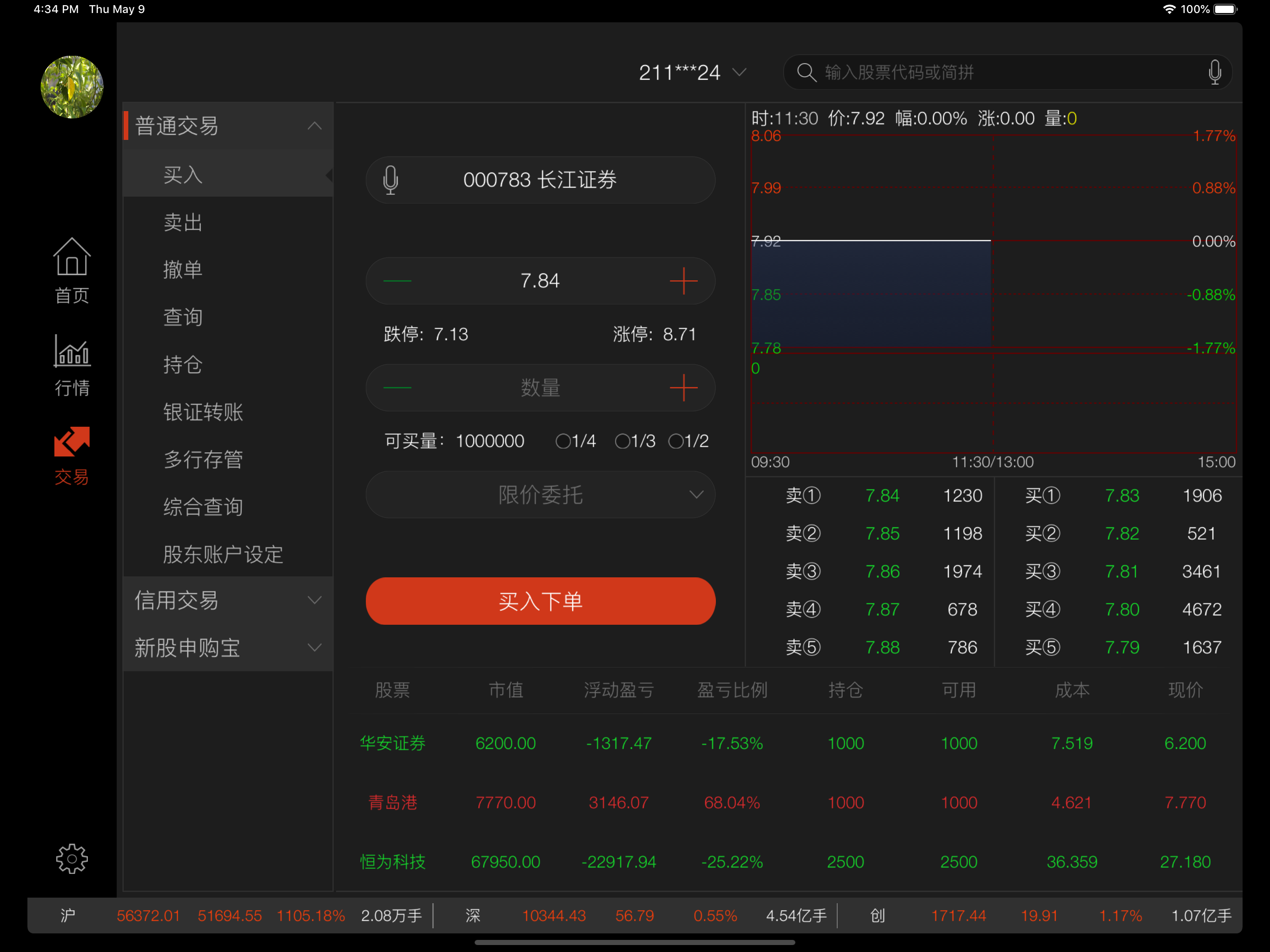The image size is (1270, 952).
Task: Collapse the 普通交易 section
Action: [229, 126]
